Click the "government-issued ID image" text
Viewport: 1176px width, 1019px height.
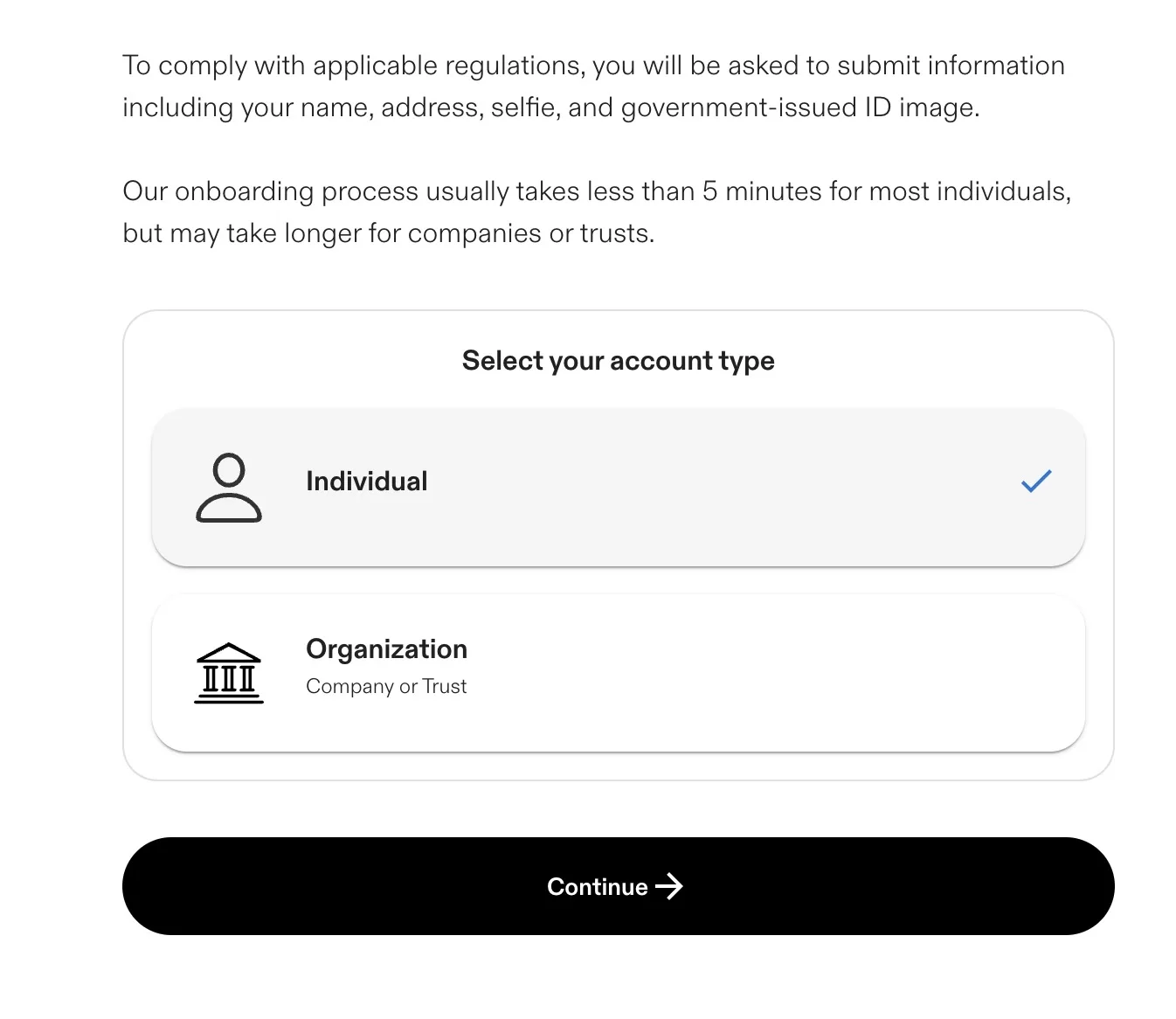point(799,107)
